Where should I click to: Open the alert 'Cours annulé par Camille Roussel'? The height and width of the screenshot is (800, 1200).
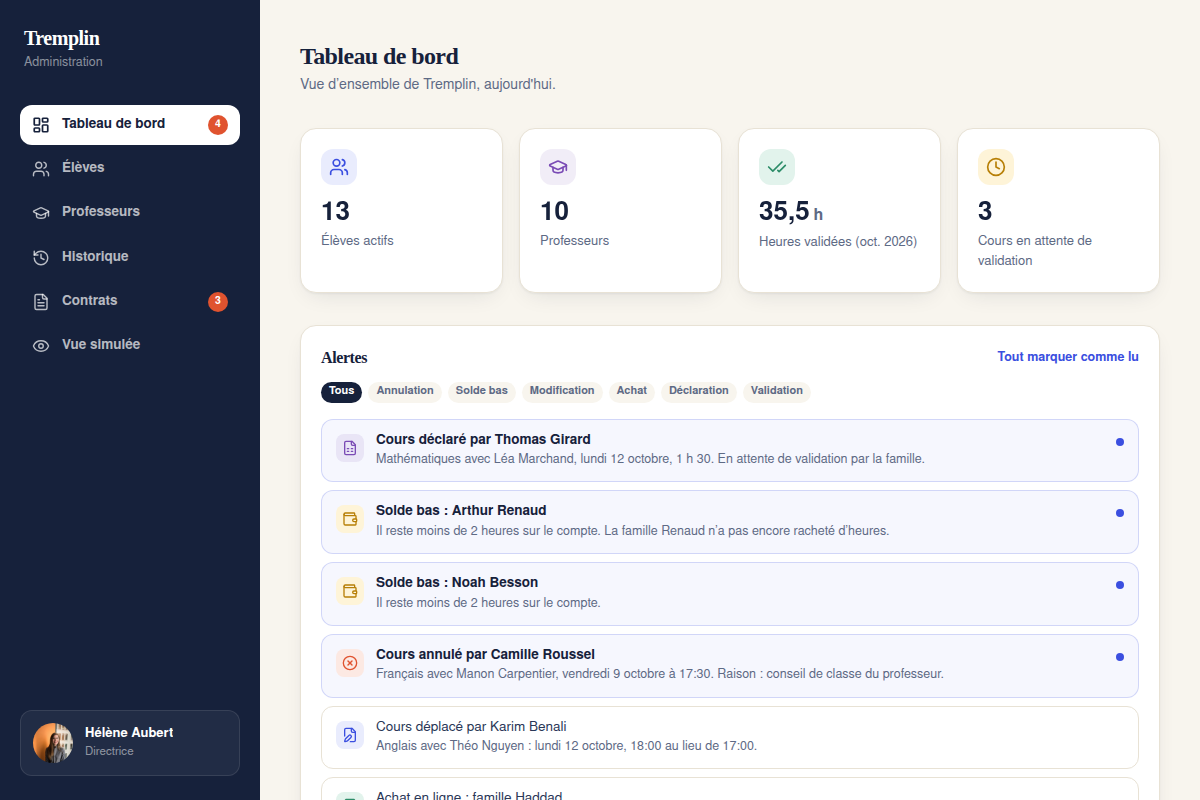coord(730,666)
